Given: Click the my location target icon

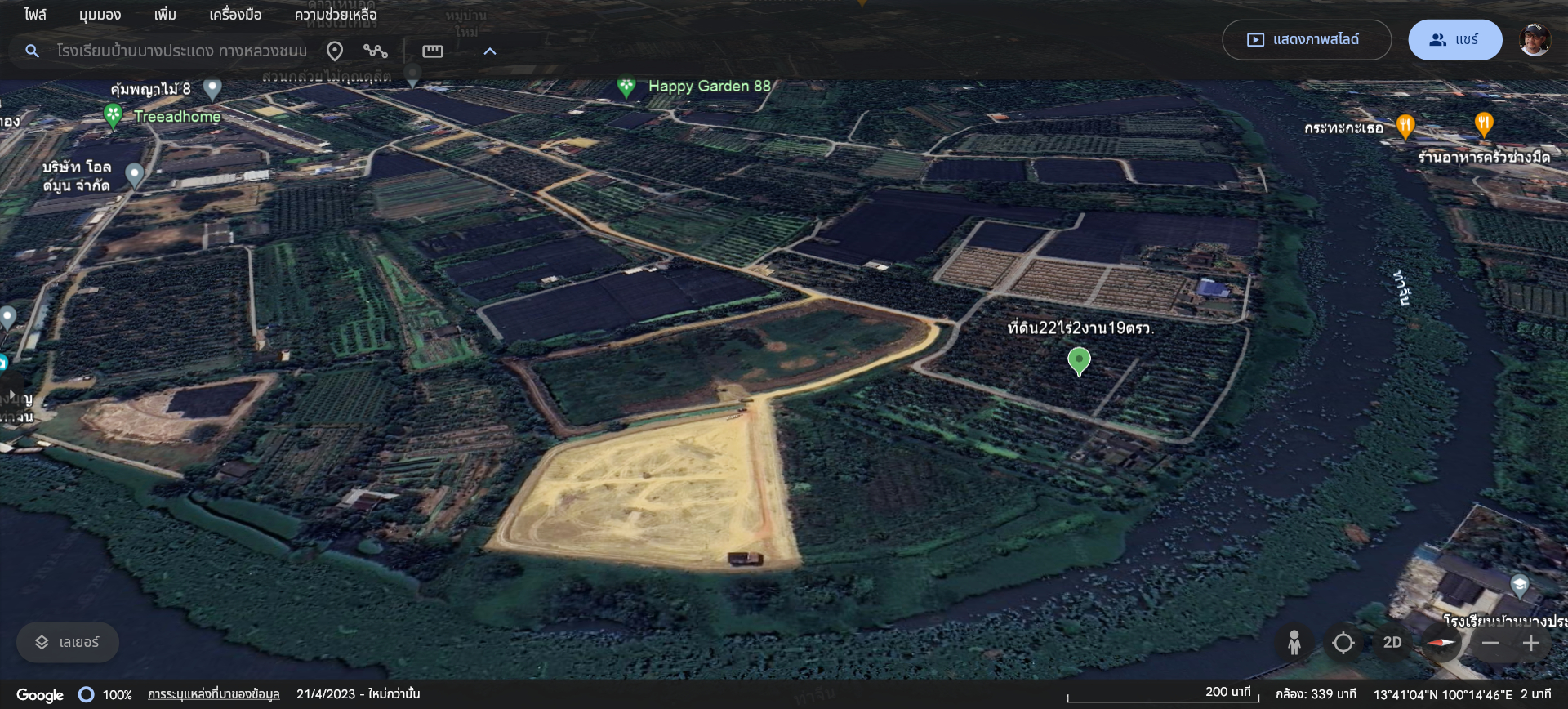Looking at the screenshot, I should pos(1343,643).
